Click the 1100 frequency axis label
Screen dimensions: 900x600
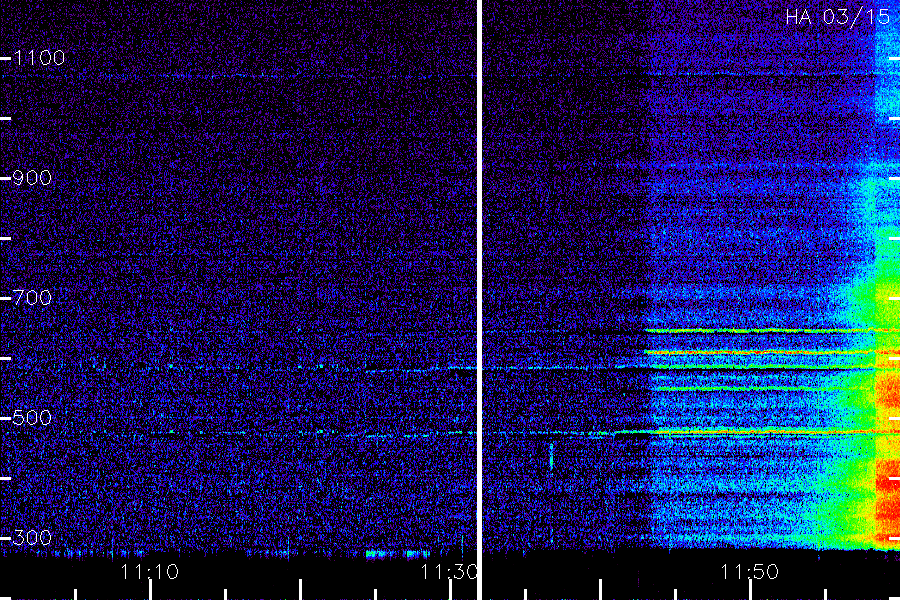click(x=39, y=58)
